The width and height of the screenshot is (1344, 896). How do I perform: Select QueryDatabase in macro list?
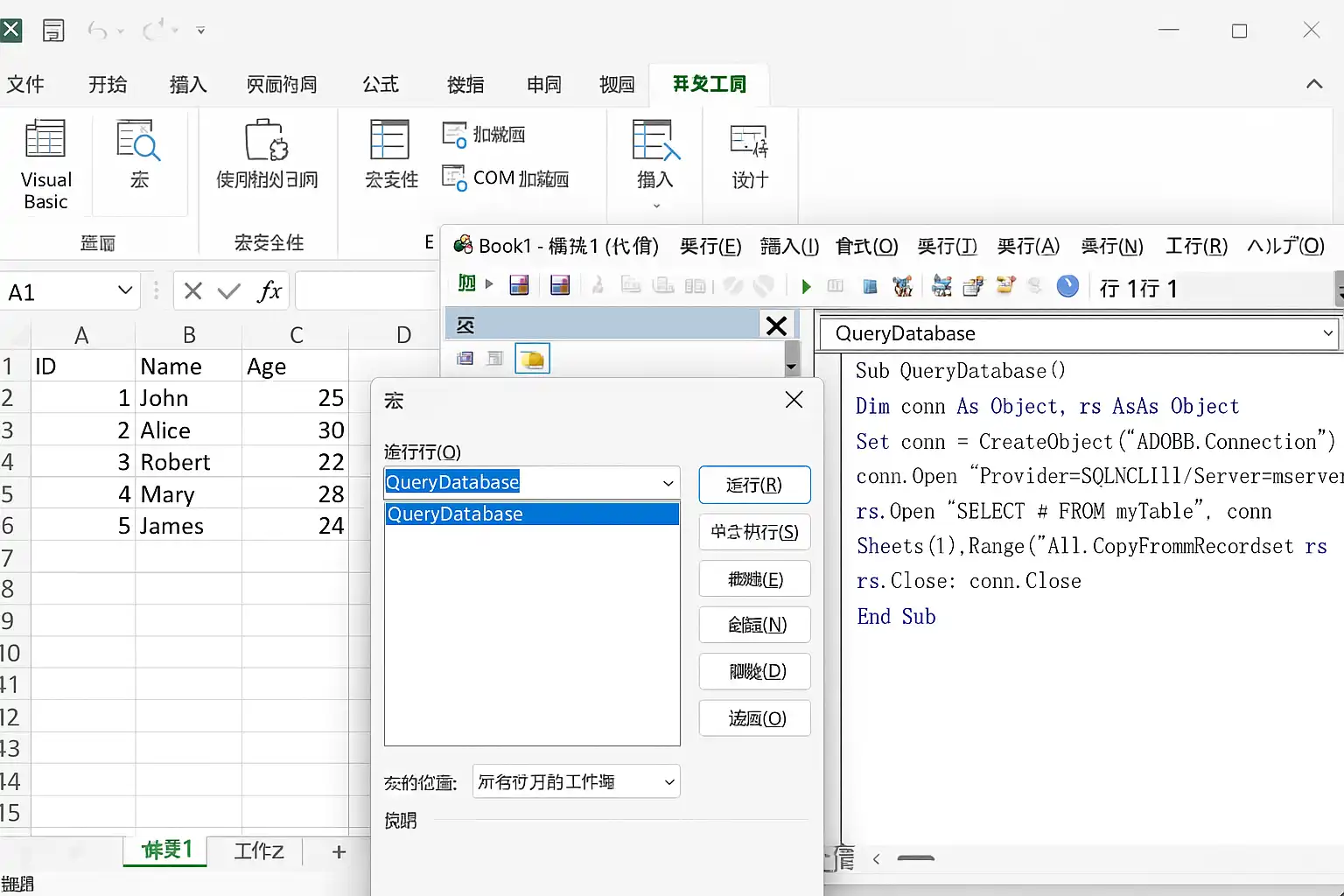532,514
